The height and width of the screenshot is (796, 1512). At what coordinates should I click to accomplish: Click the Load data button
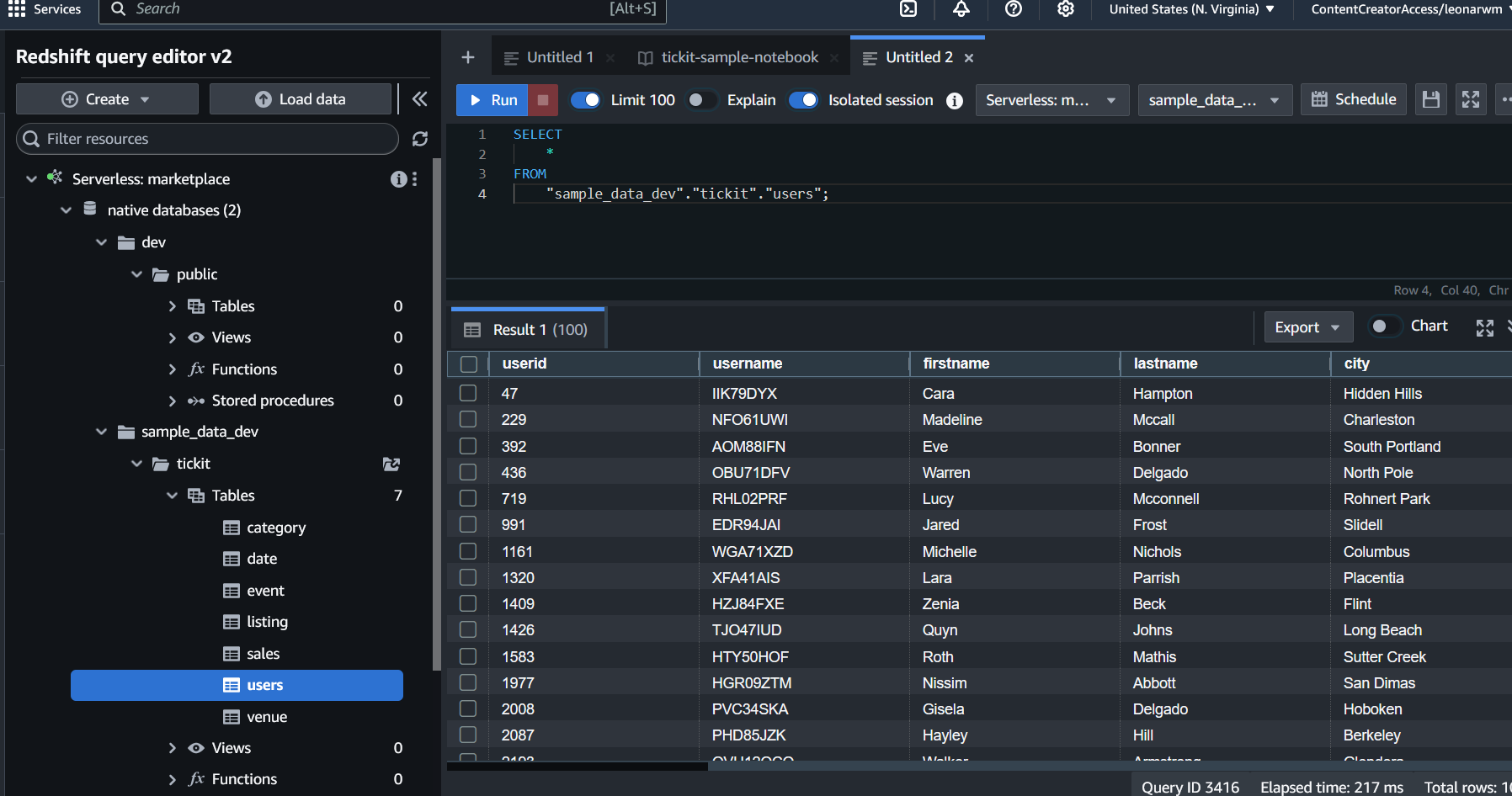click(301, 99)
